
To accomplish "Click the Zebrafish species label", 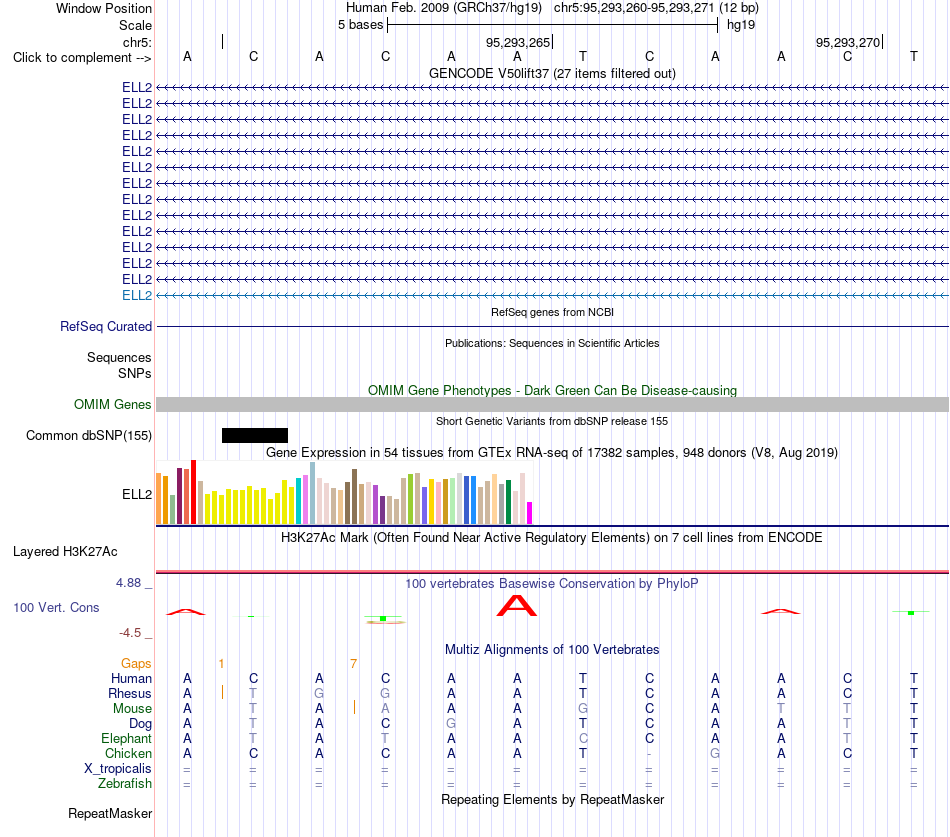I will [125, 784].
